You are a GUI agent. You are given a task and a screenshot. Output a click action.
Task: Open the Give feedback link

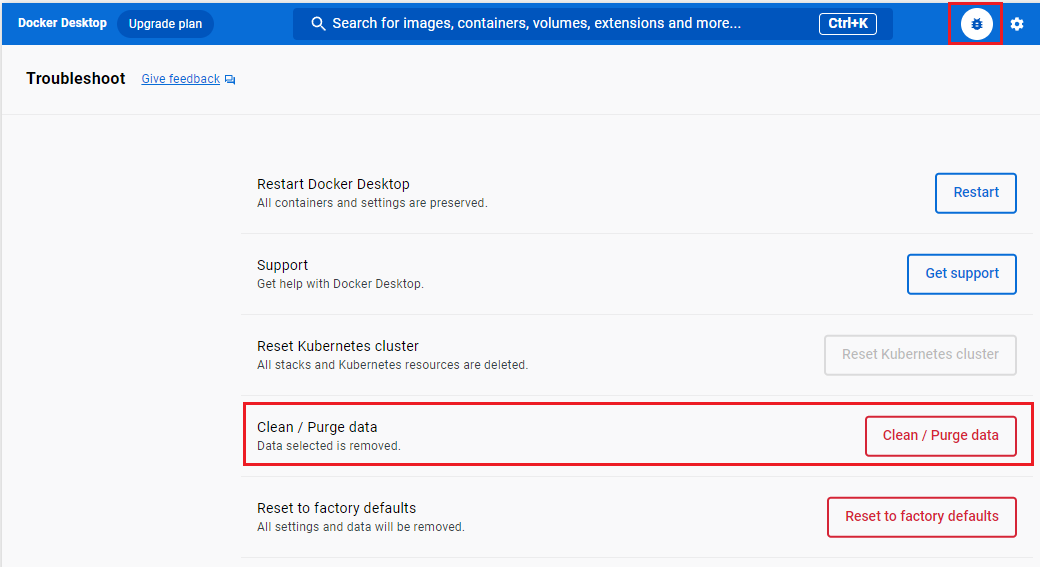[180, 79]
